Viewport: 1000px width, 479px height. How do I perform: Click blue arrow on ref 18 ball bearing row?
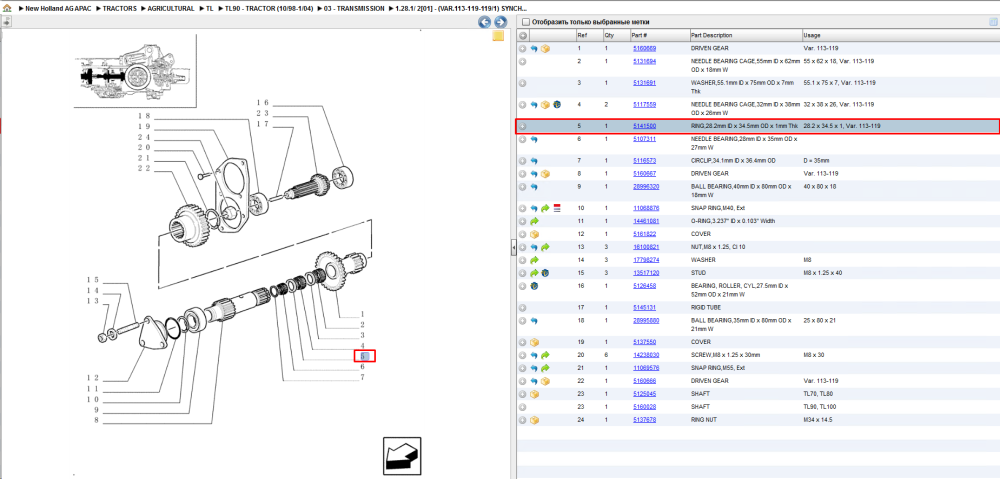pos(534,320)
